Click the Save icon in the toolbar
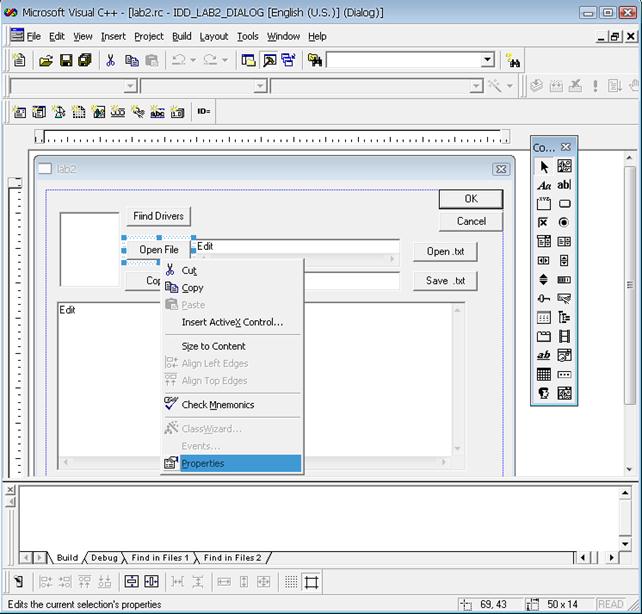Viewport: 642px width, 614px height. coord(66,61)
